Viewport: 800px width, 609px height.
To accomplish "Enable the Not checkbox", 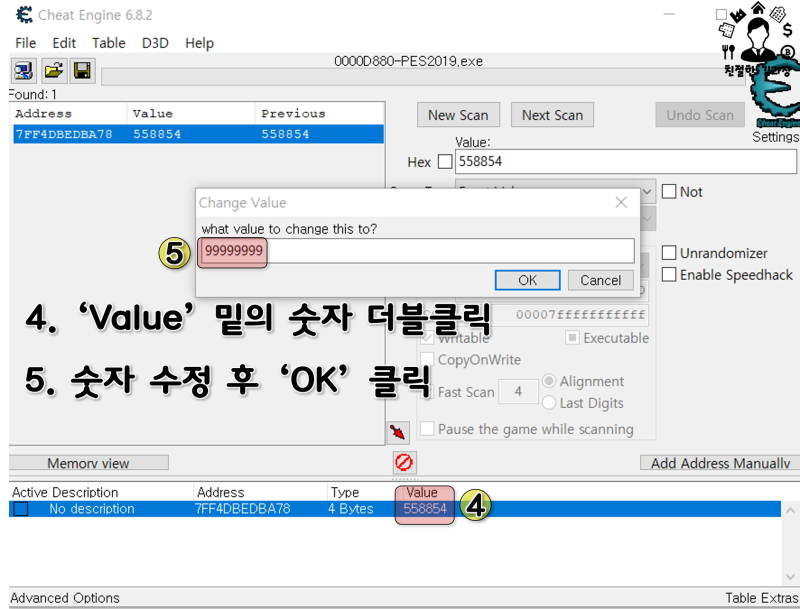I will (668, 192).
